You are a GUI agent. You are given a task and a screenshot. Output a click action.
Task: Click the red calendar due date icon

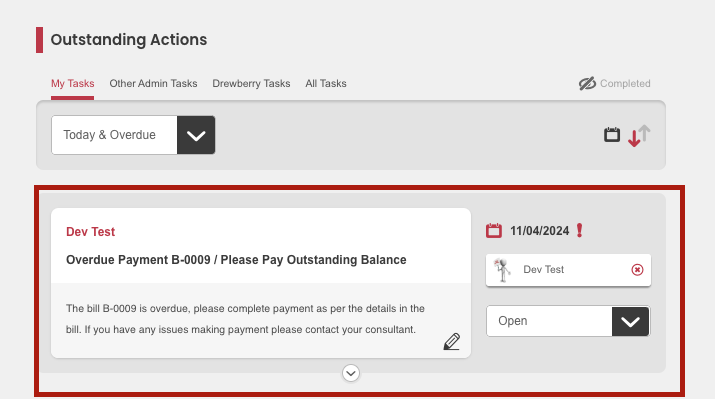[494, 231]
